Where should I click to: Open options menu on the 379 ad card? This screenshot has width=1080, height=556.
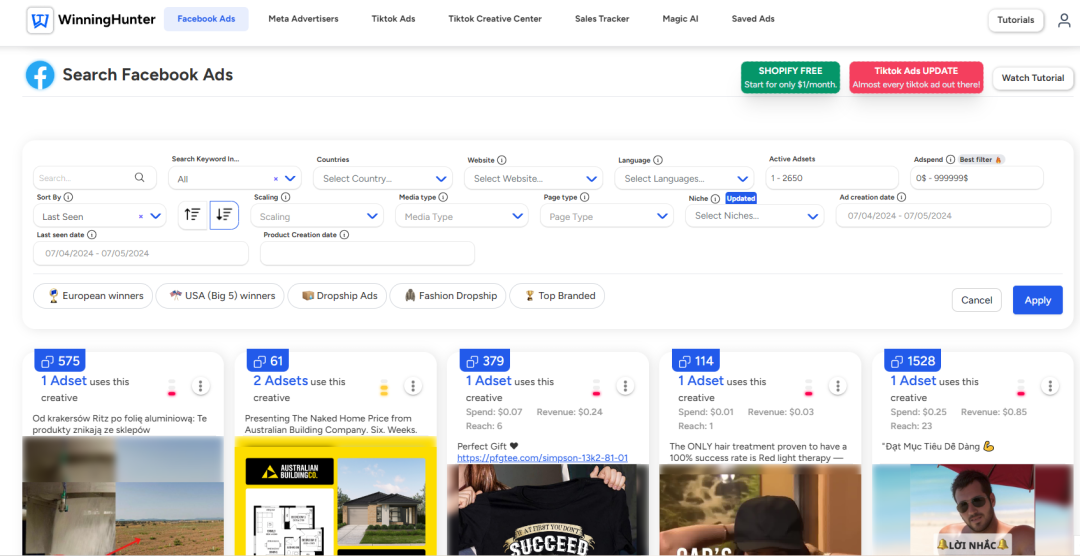tap(625, 386)
